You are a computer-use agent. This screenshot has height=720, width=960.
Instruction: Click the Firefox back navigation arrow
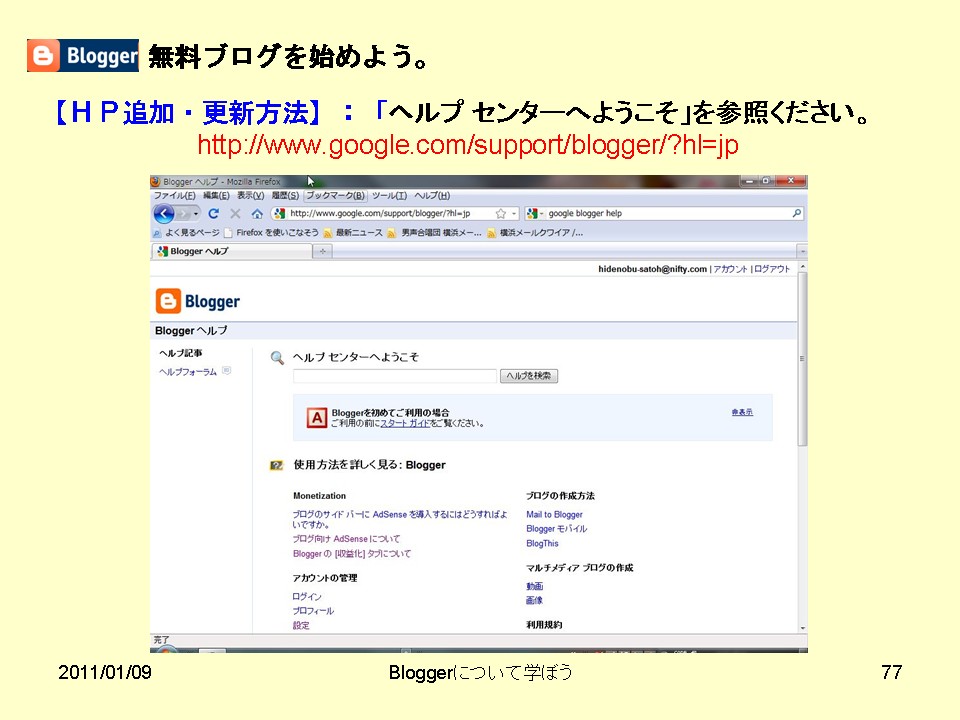pos(165,213)
